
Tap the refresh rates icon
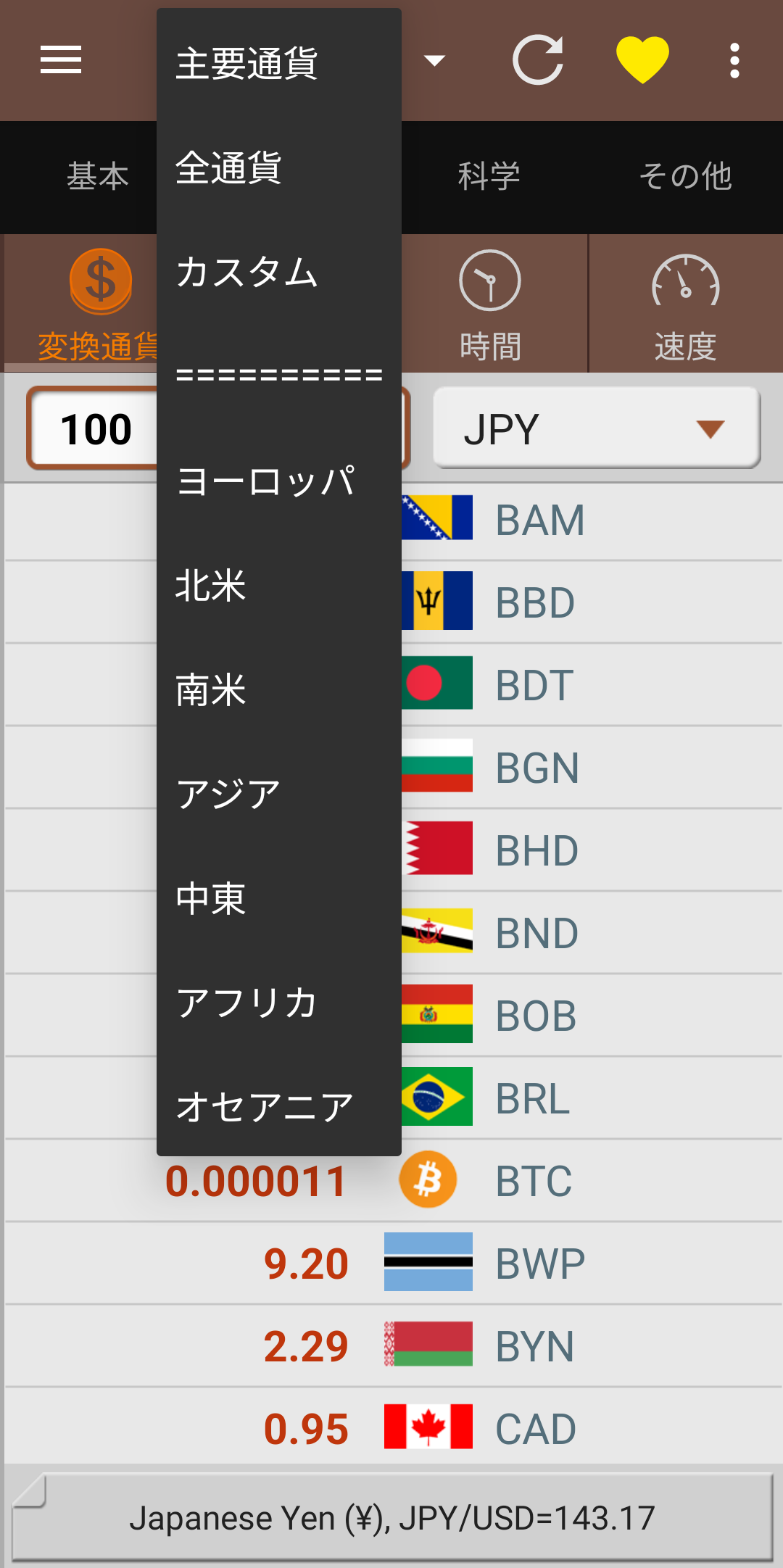(x=538, y=59)
